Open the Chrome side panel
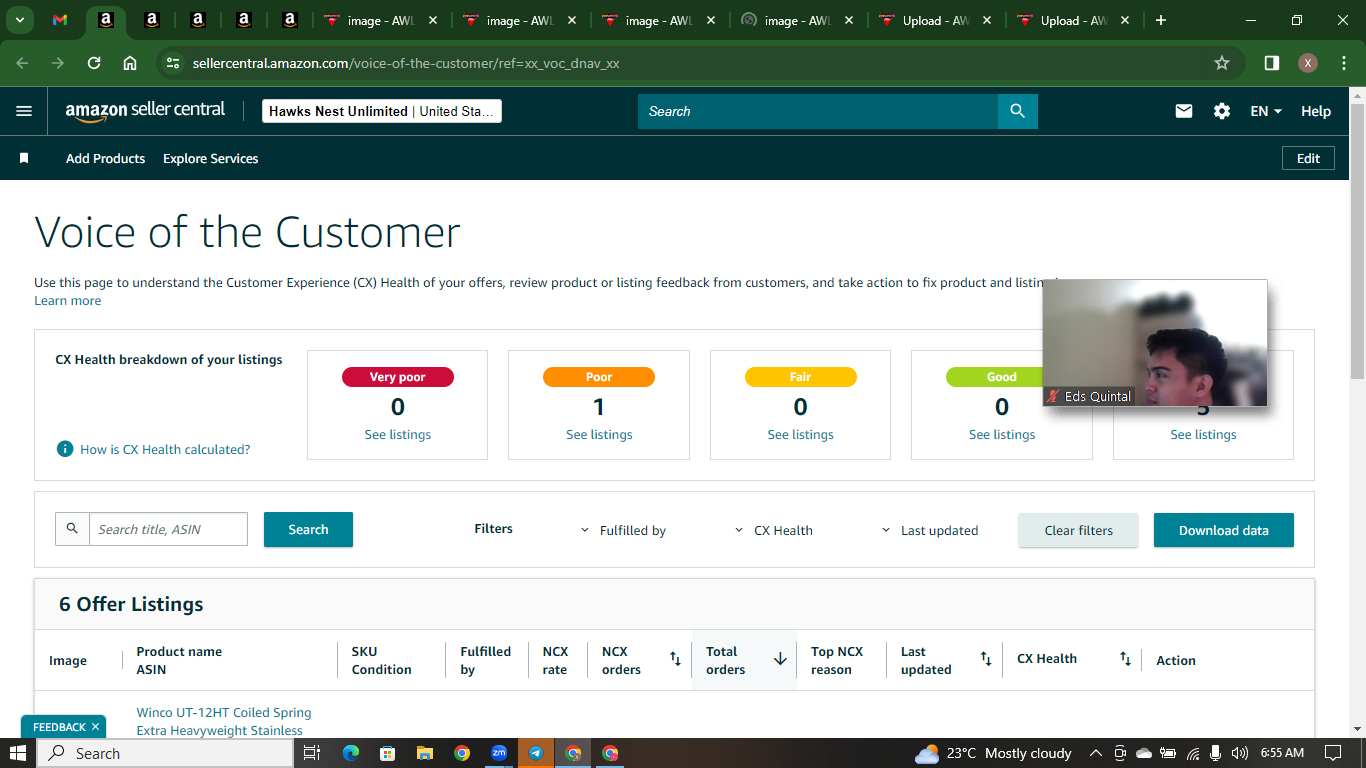Image resolution: width=1366 pixels, height=768 pixels. pos(1272,63)
